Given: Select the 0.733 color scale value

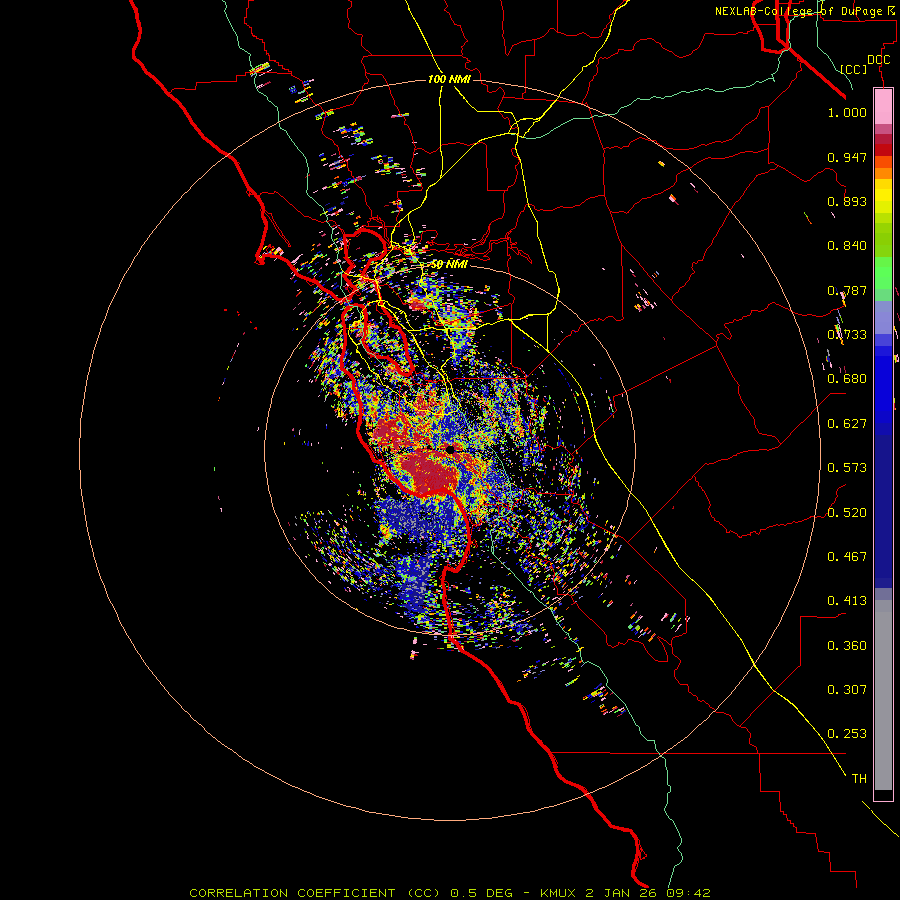Looking at the screenshot, I should pyautogui.click(x=847, y=335).
